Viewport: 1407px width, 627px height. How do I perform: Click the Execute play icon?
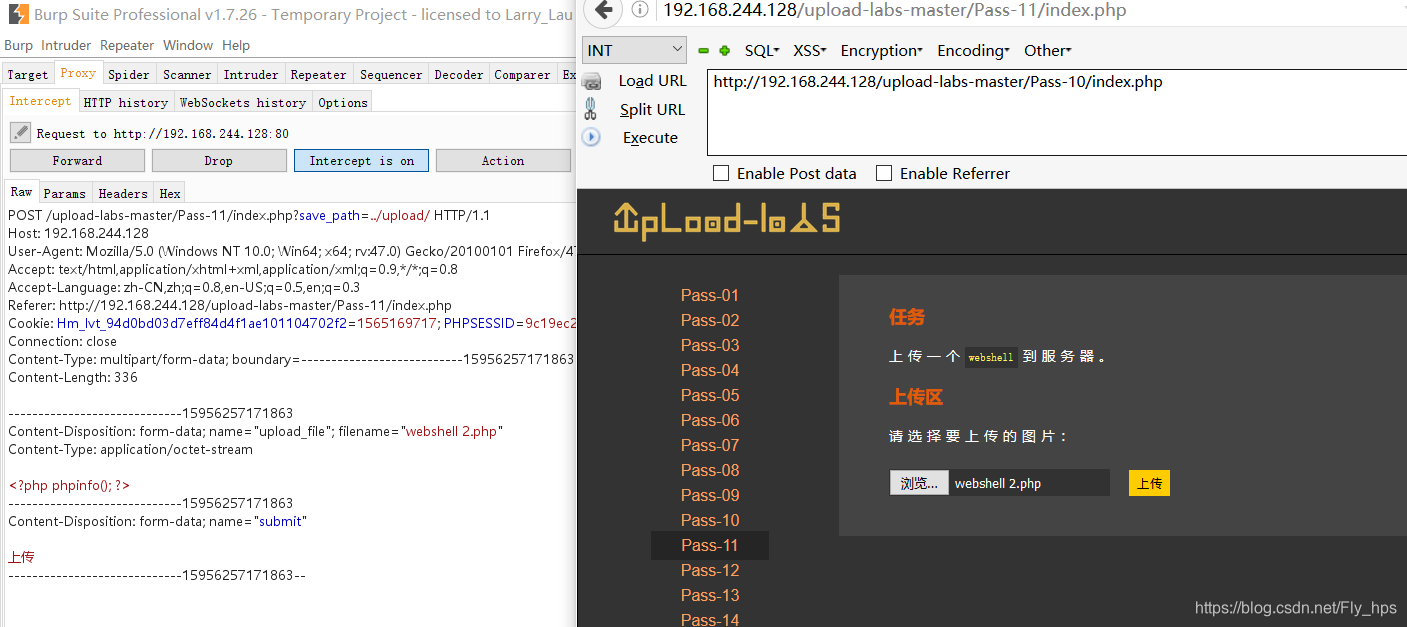[x=592, y=137]
